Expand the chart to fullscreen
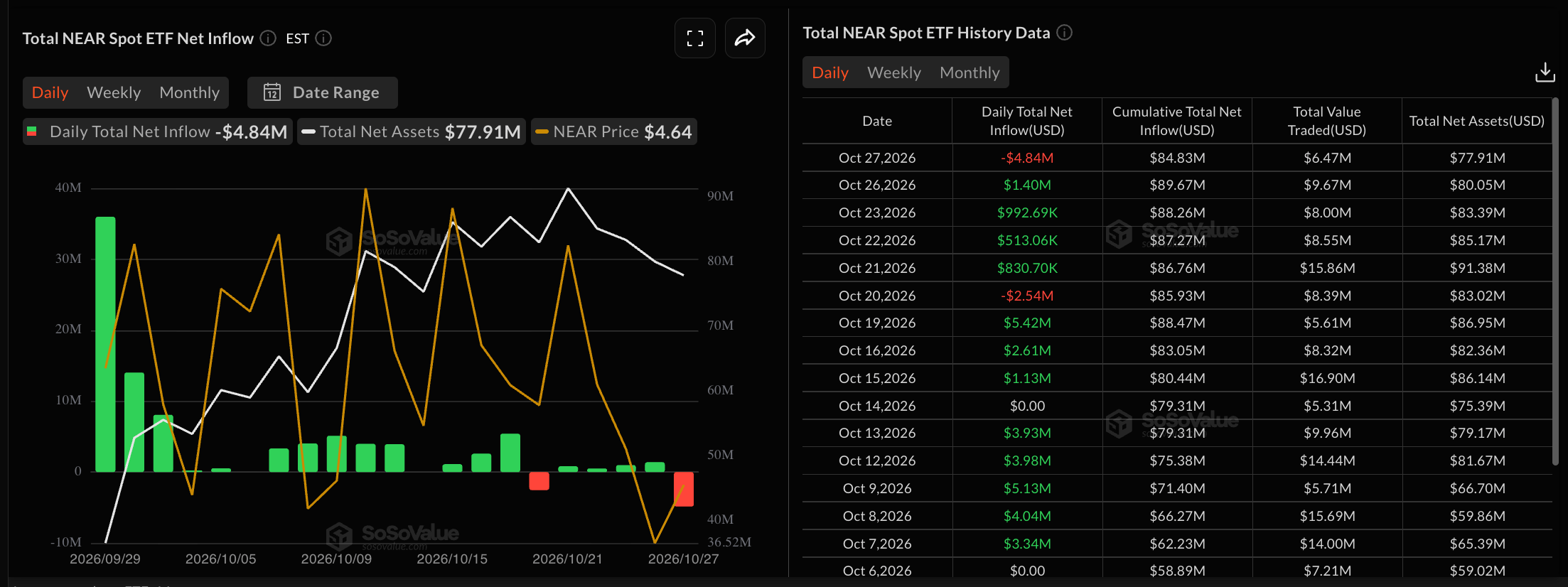The width and height of the screenshot is (1568, 587). [x=695, y=38]
